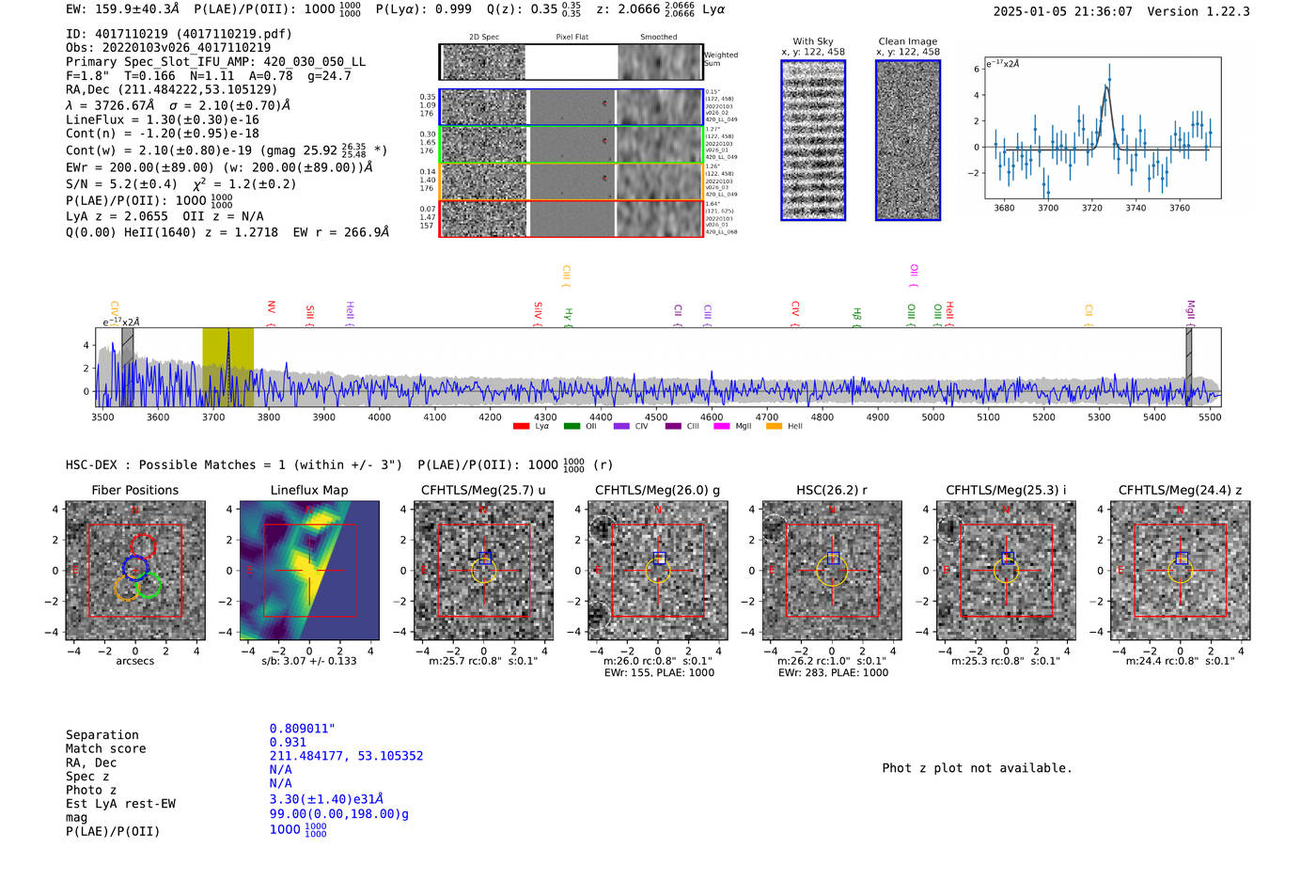Click the green fiber circle in Fiber Positions

149,586
